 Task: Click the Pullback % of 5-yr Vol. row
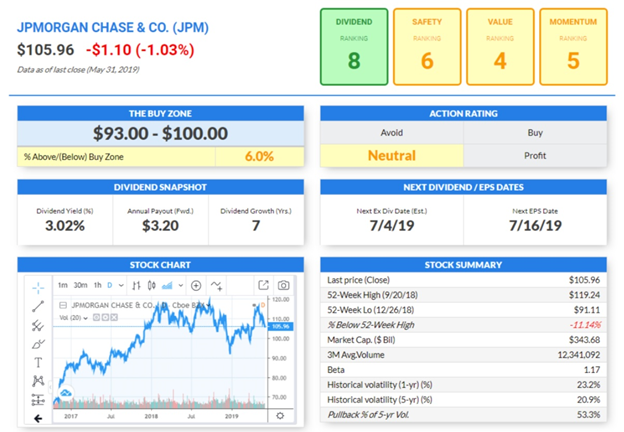(x=464, y=414)
